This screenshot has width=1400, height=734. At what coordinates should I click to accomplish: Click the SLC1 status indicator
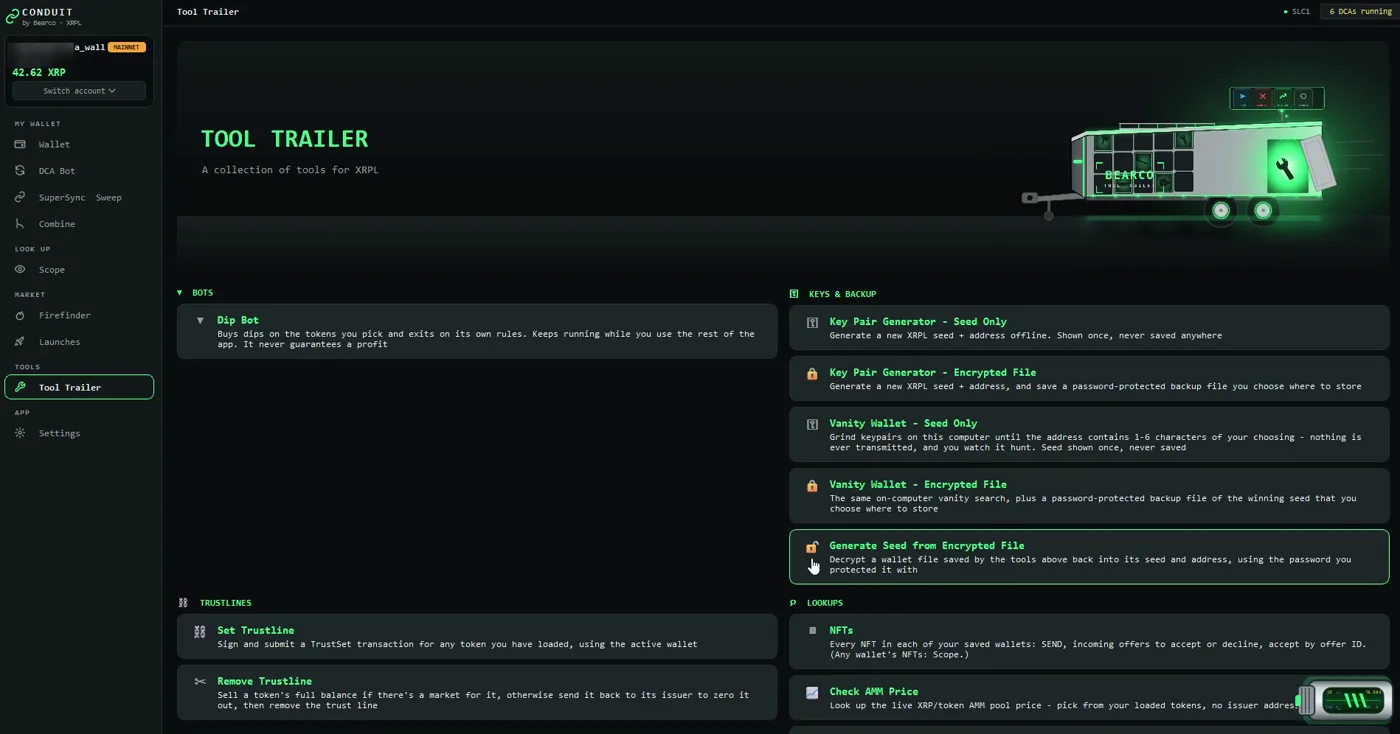(x=1297, y=12)
